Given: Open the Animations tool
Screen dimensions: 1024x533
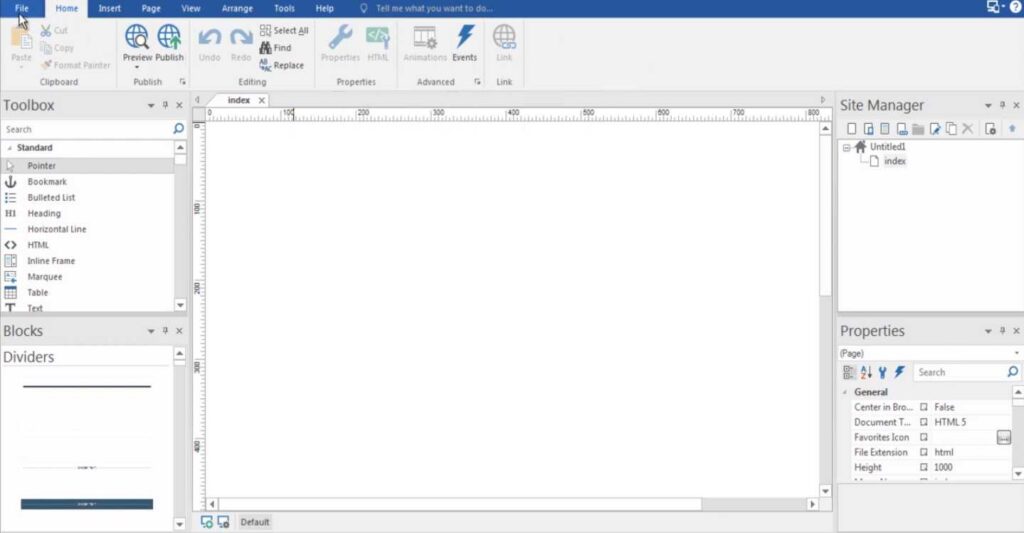Looking at the screenshot, I should tap(425, 43).
